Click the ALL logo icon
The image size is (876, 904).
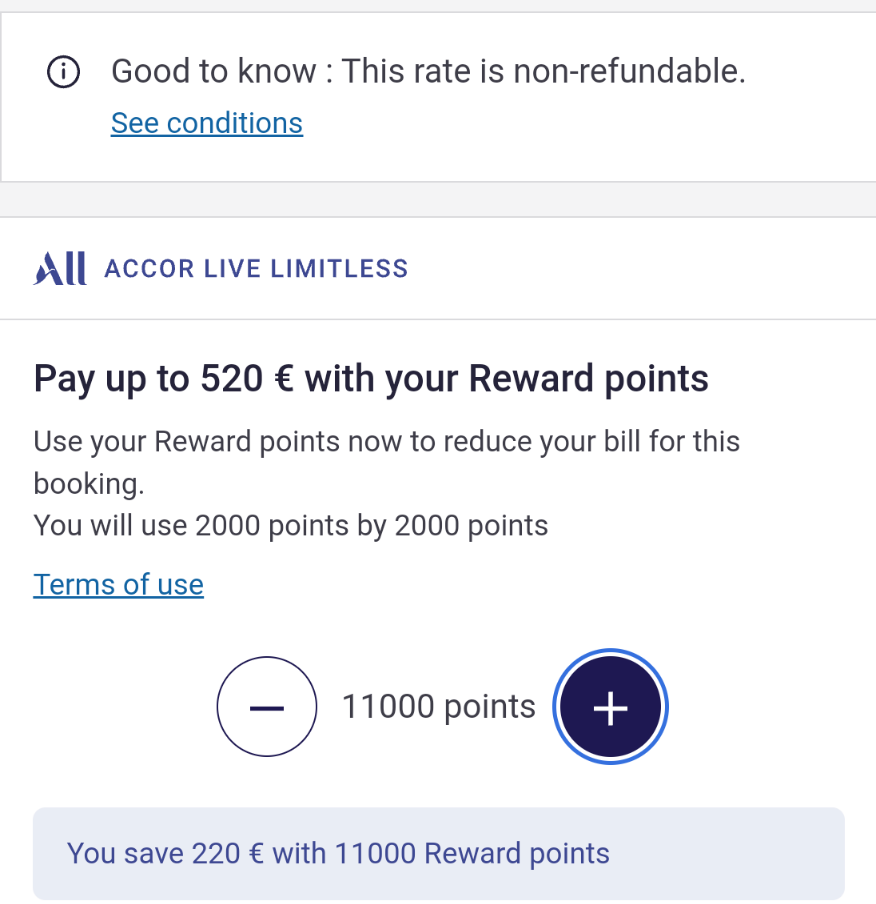coord(60,268)
